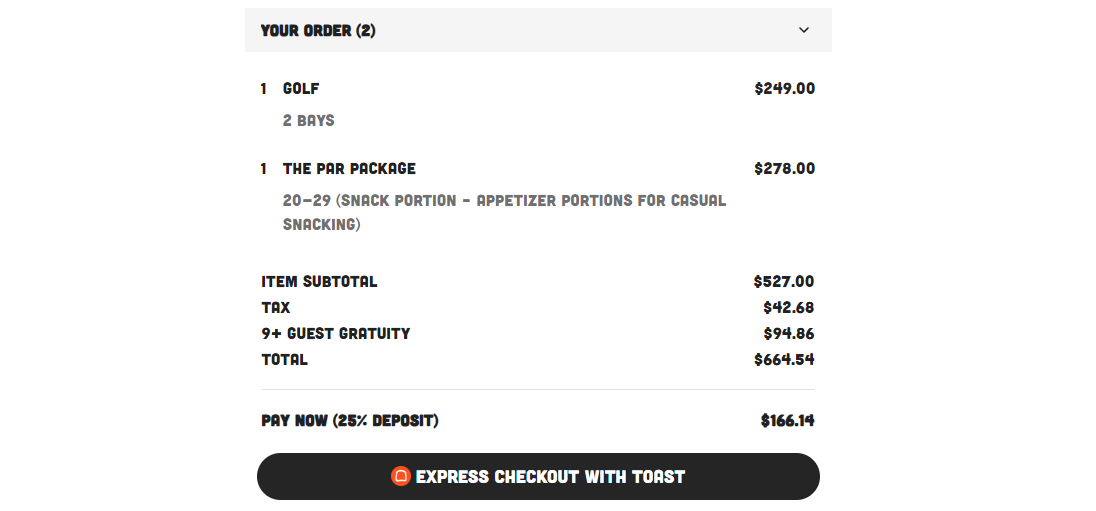
Task: Collapse the Your Order section chevron
Action: pos(804,30)
